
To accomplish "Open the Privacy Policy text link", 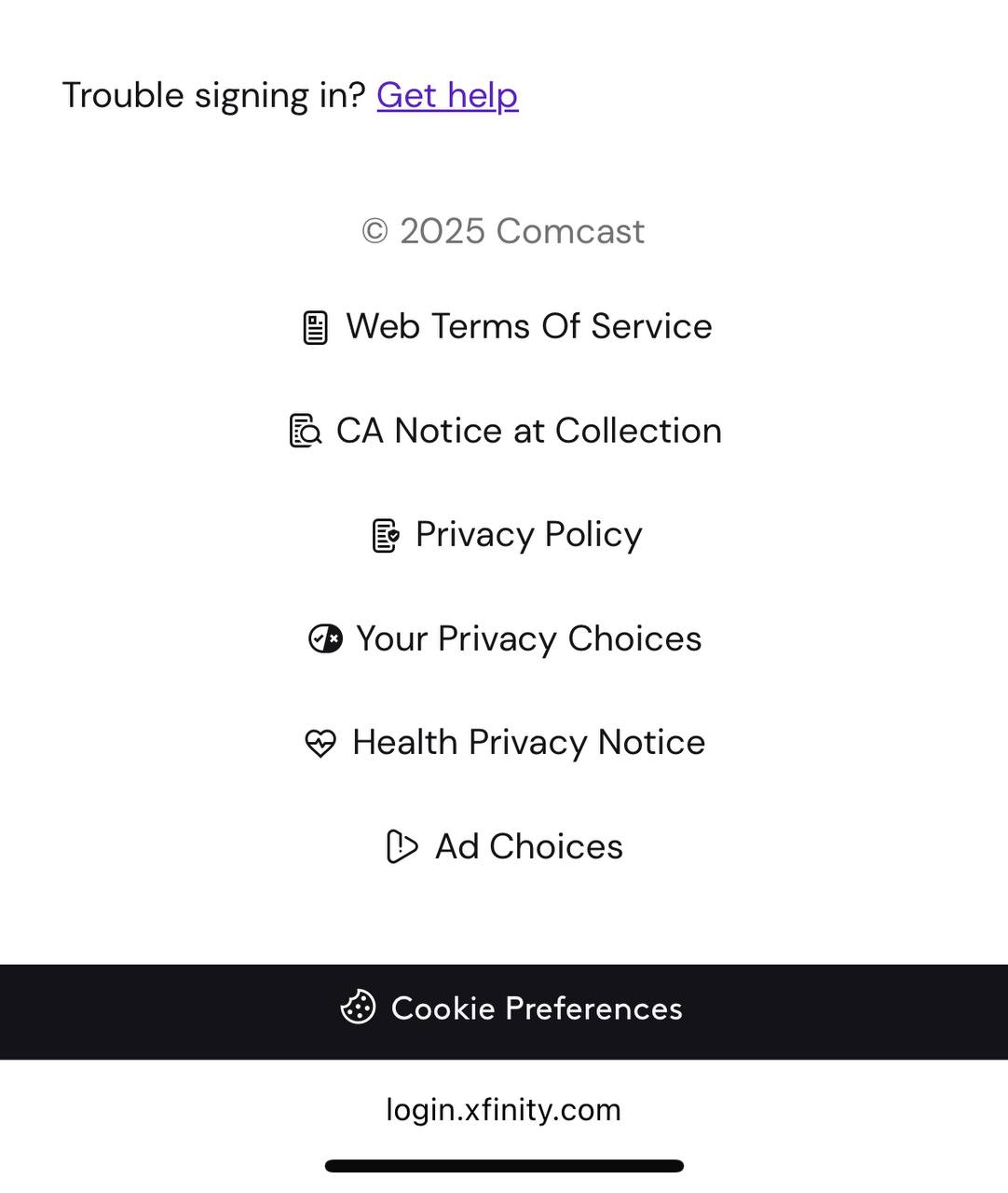I will click(x=528, y=534).
